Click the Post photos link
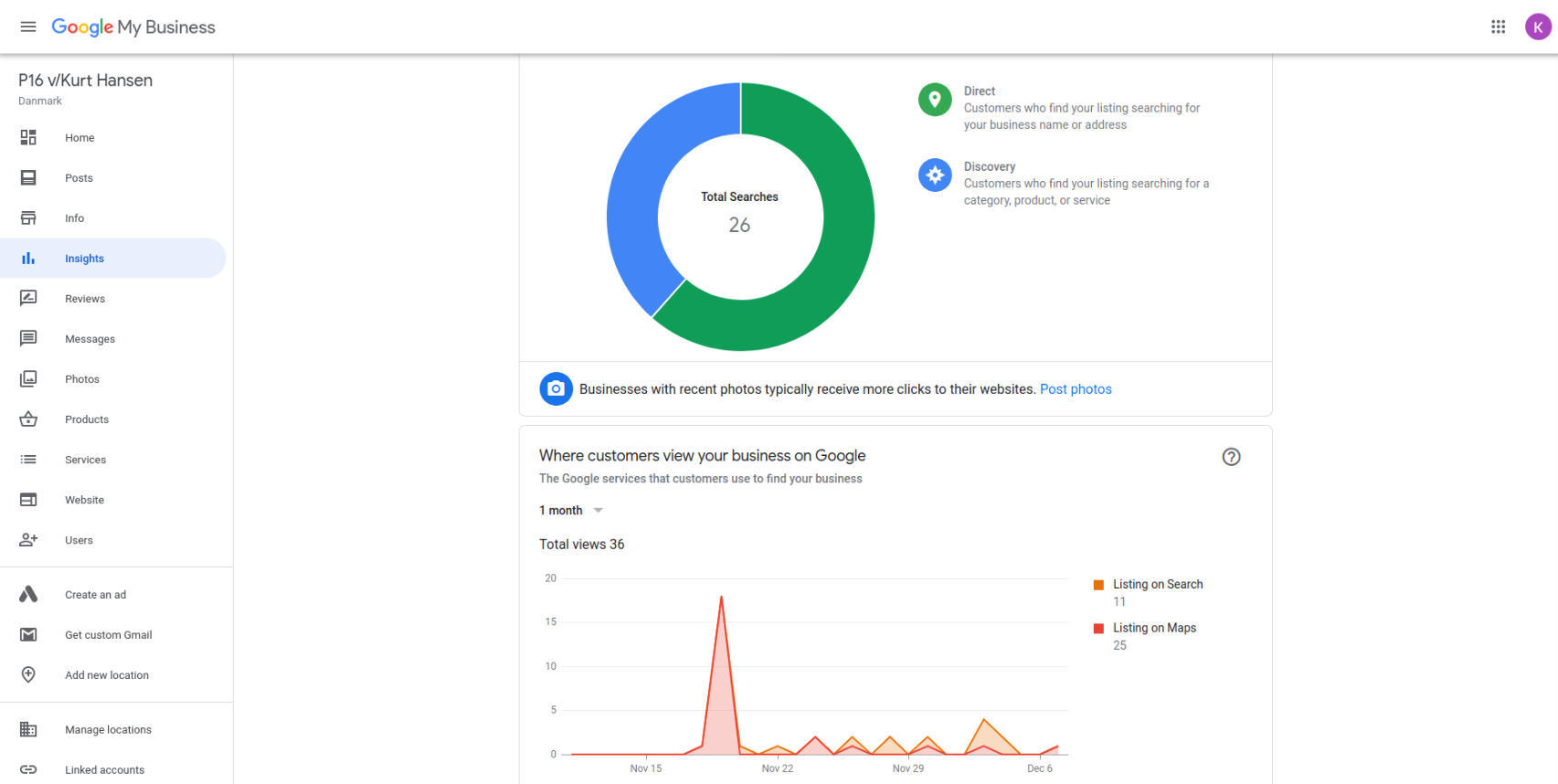The image size is (1558, 784). coord(1076,389)
